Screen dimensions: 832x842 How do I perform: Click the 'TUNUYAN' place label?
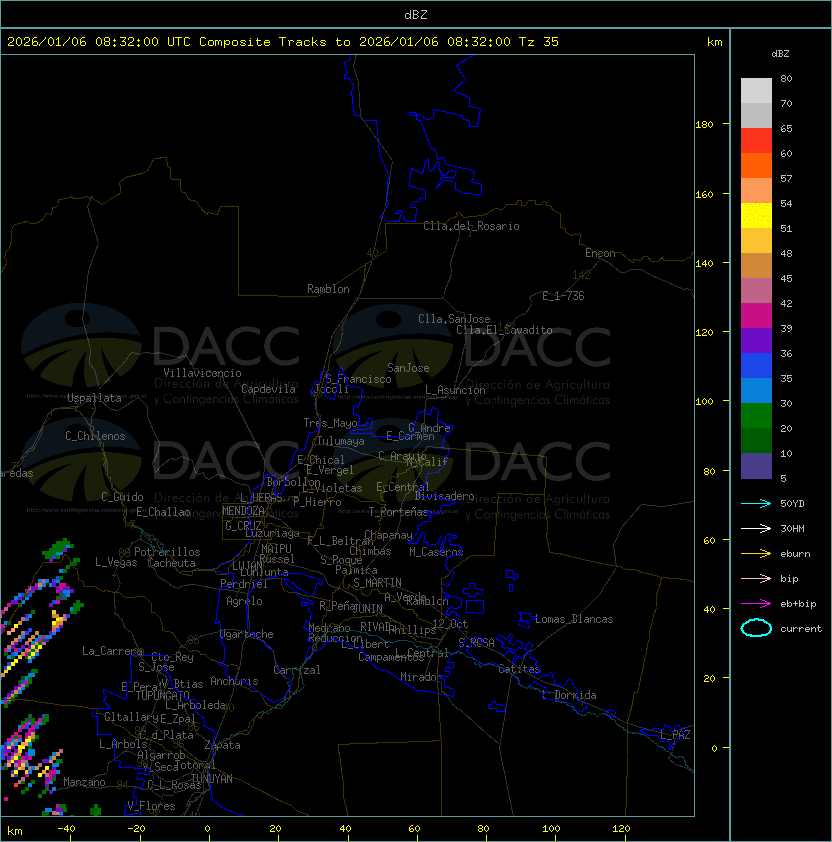[x=212, y=778]
